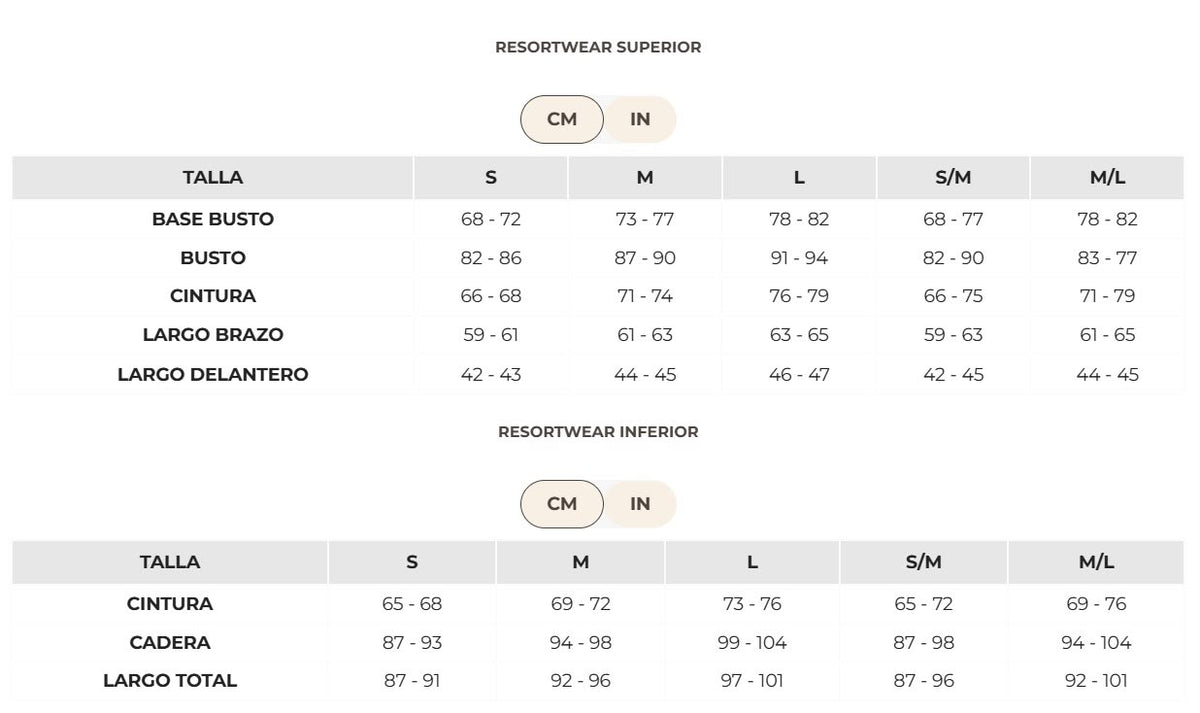
Task: Select the M/L column header in Inferior table
Action: coord(1096,563)
